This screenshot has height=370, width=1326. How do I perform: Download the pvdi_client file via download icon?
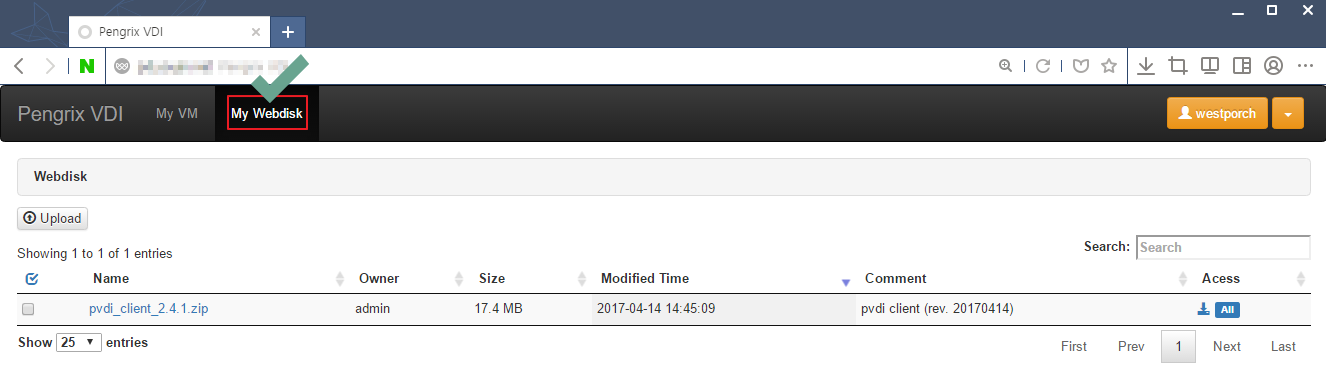pos(1203,309)
